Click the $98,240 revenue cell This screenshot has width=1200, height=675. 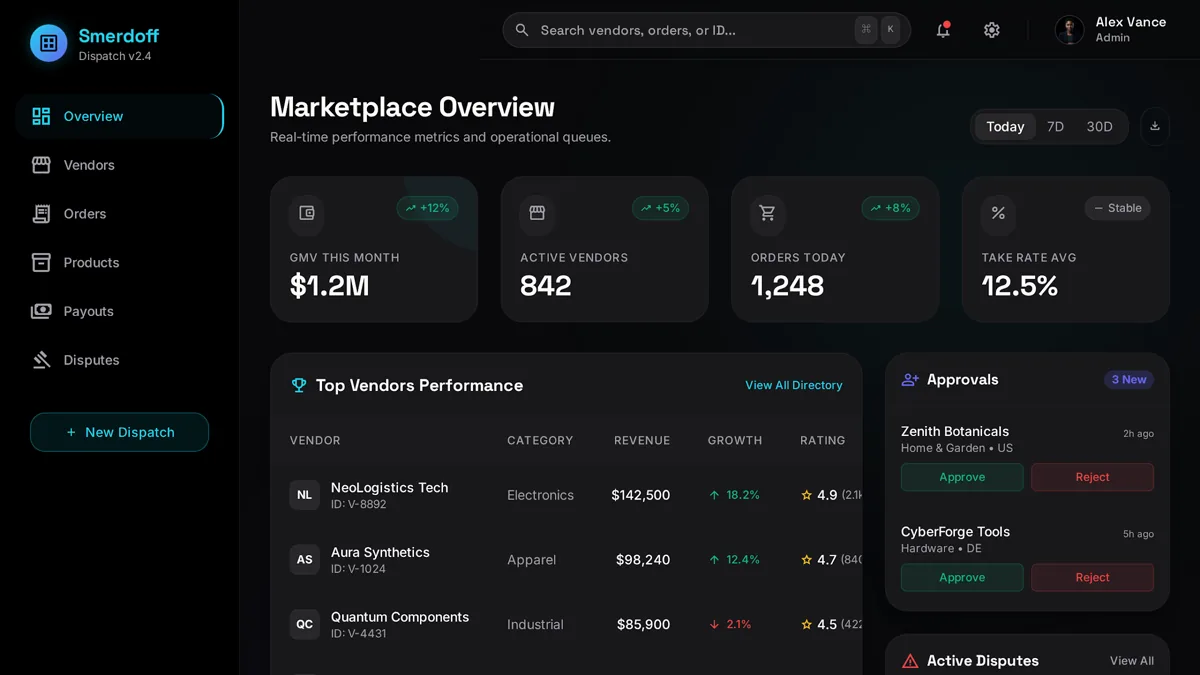pyautogui.click(x=643, y=560)
